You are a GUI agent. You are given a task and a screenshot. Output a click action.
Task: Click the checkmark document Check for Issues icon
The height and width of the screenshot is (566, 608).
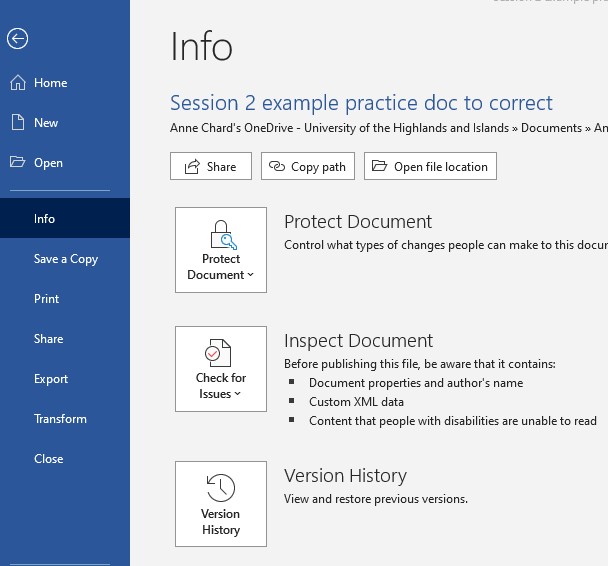pos(218,353)
